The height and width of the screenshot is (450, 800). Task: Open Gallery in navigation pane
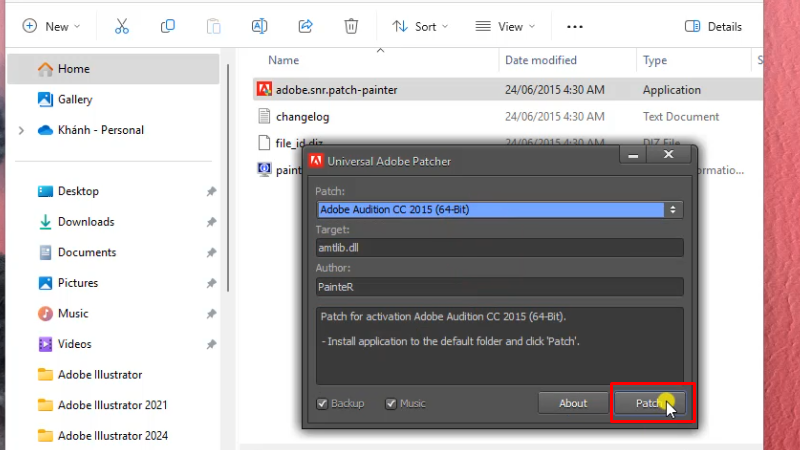(74, 99)
